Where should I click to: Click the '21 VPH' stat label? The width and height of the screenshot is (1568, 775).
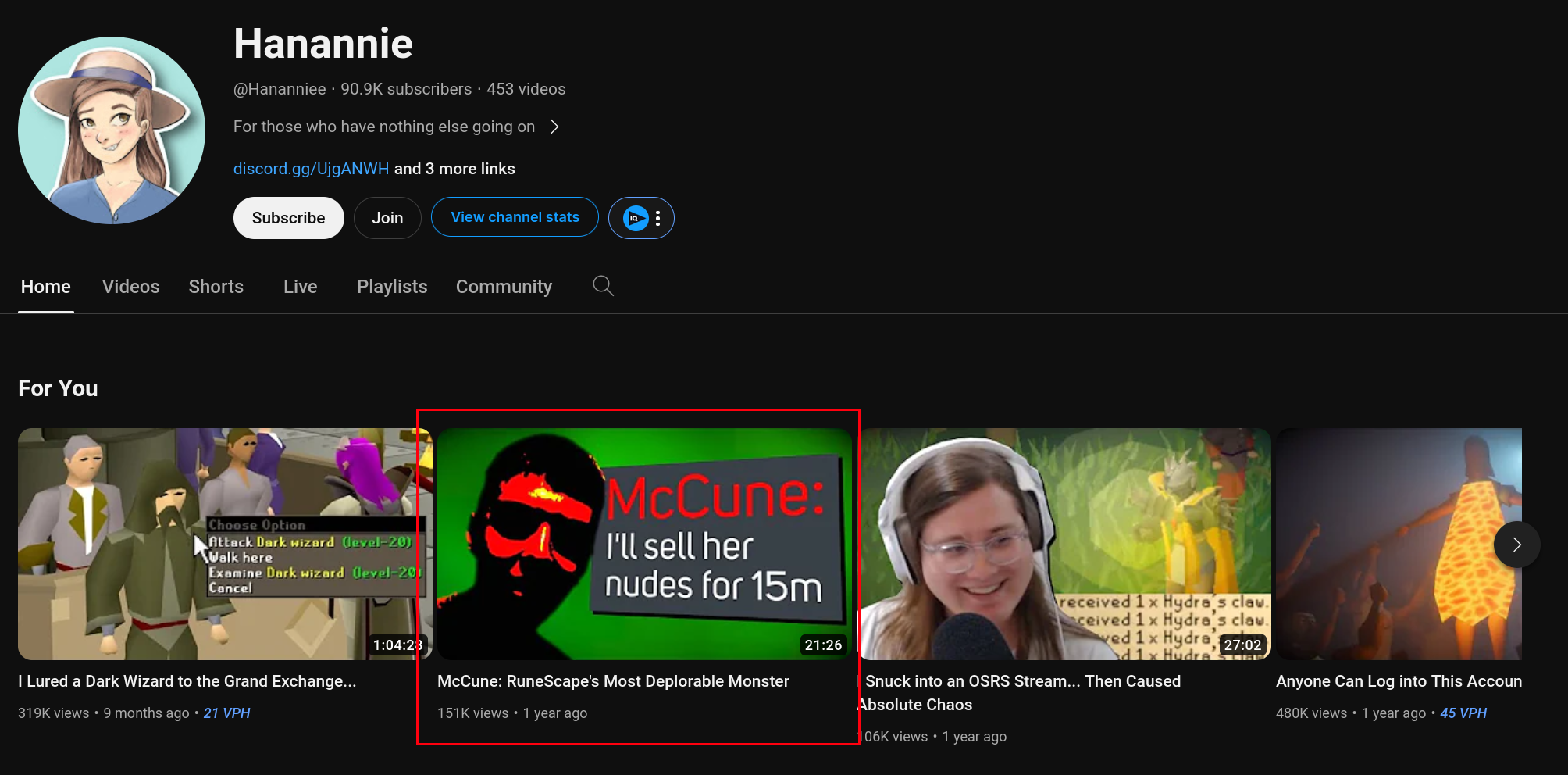226,713
